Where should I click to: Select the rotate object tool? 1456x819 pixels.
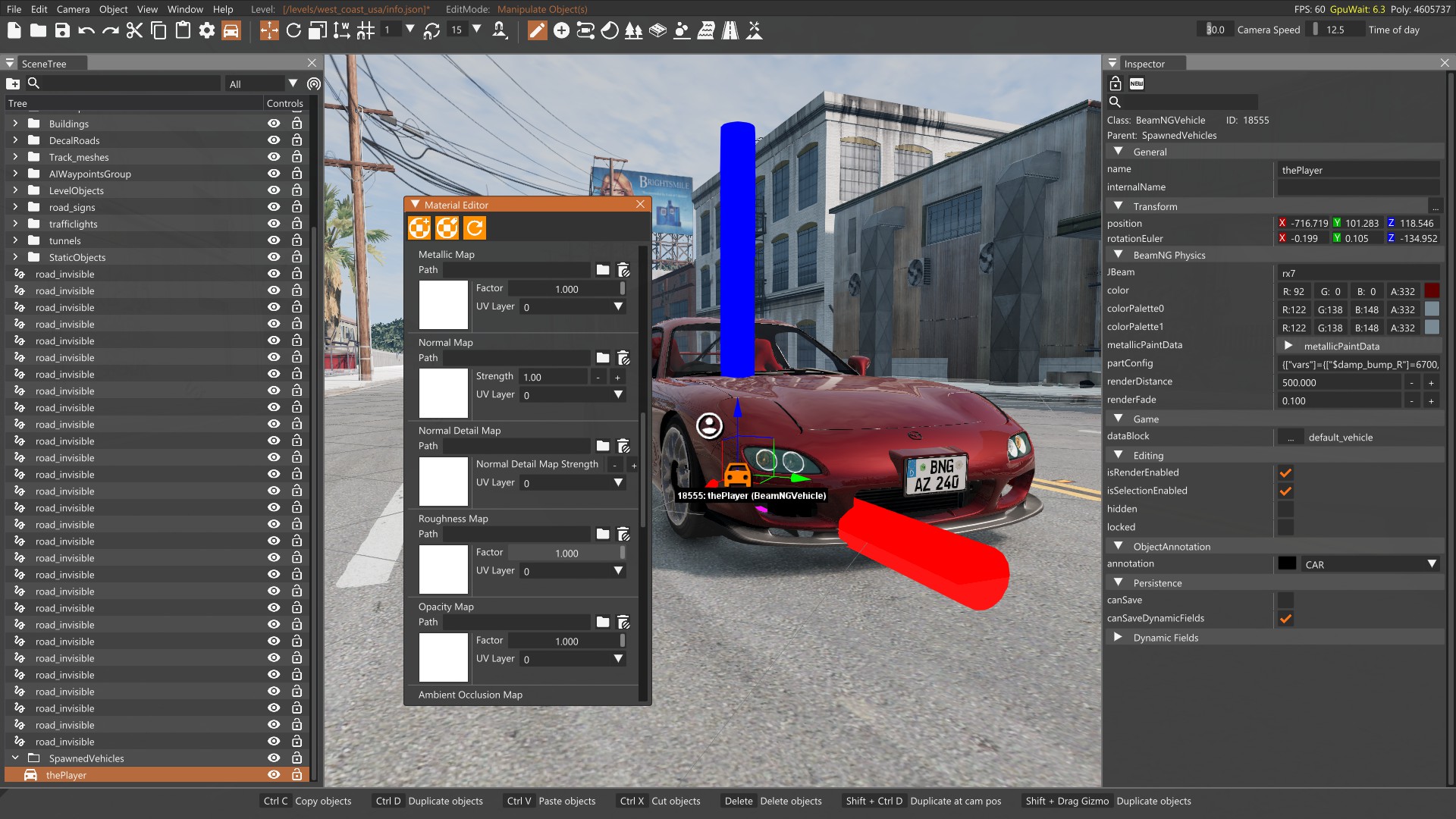(293, 30)
